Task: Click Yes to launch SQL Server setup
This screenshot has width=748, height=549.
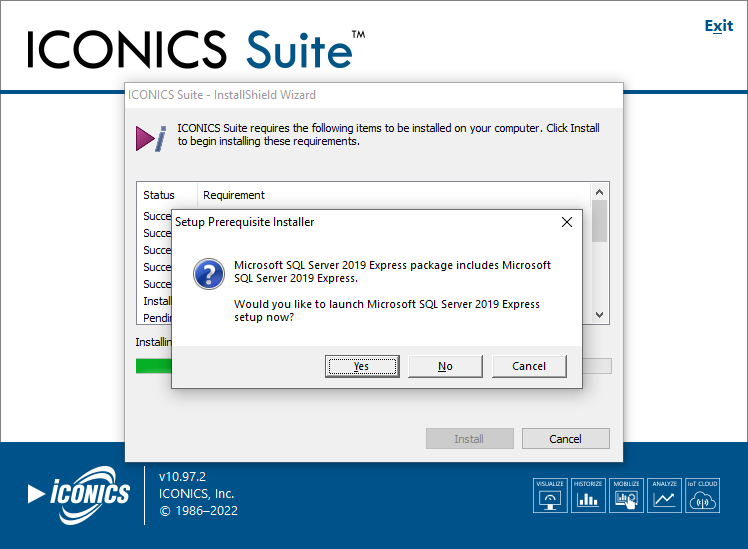Action: [x=362, y=366]
